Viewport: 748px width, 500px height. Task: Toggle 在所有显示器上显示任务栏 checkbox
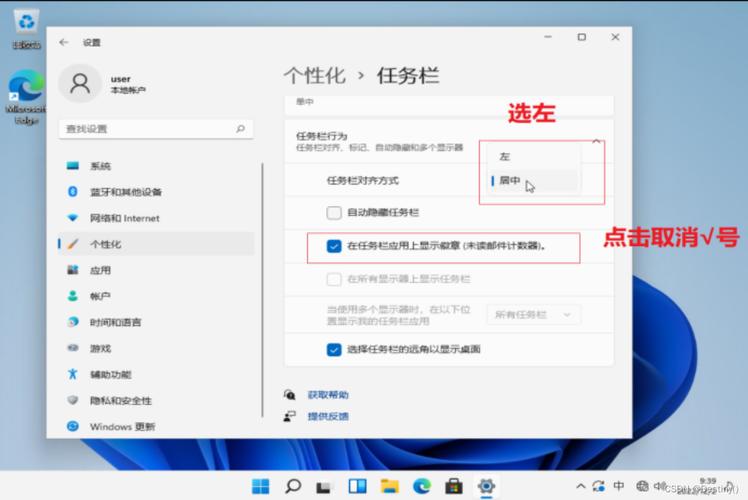coord(334,279)
